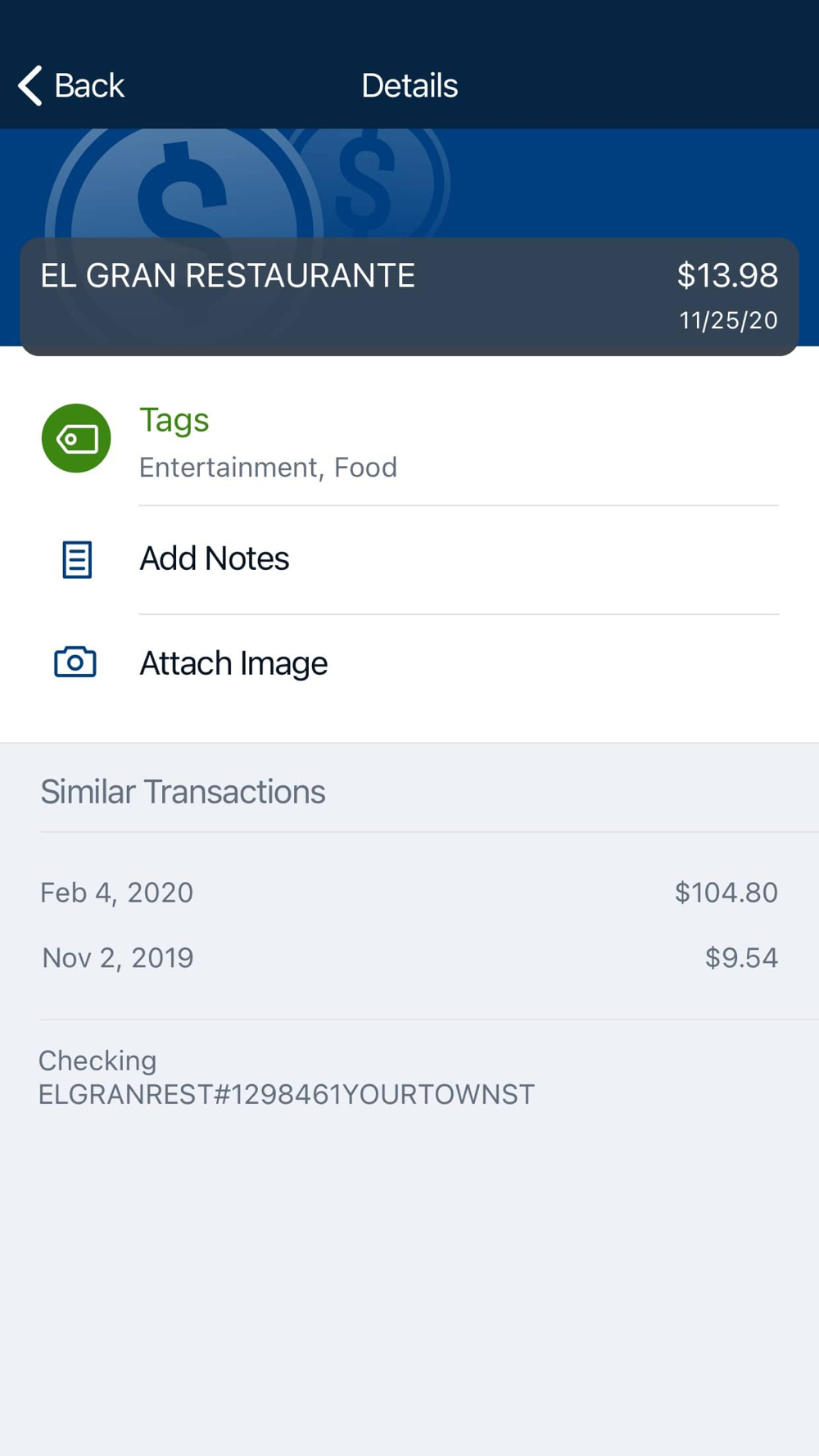Choose Attach Image

click(233, 663)
